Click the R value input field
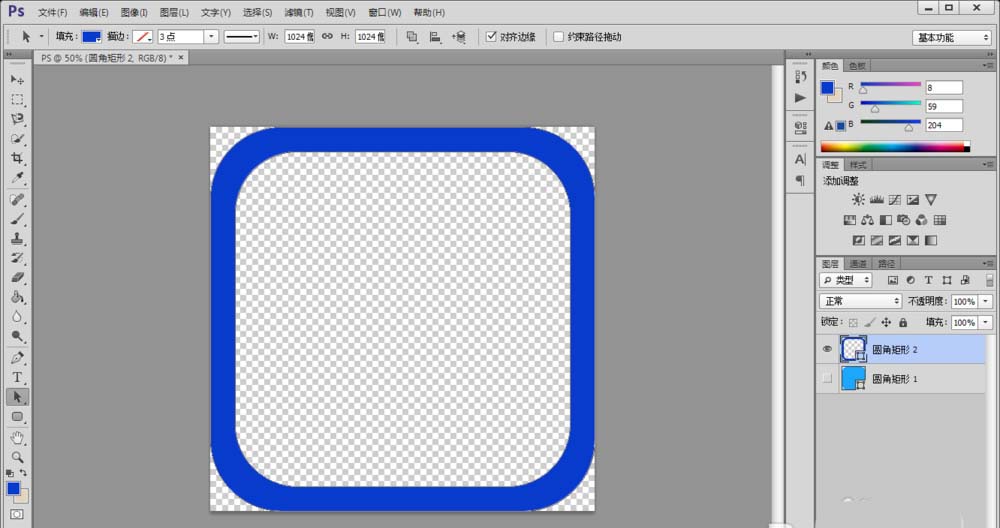Image resolution: width=1000 pixels, height=528 pixels. pyautogui.click(x=944, y=87)
